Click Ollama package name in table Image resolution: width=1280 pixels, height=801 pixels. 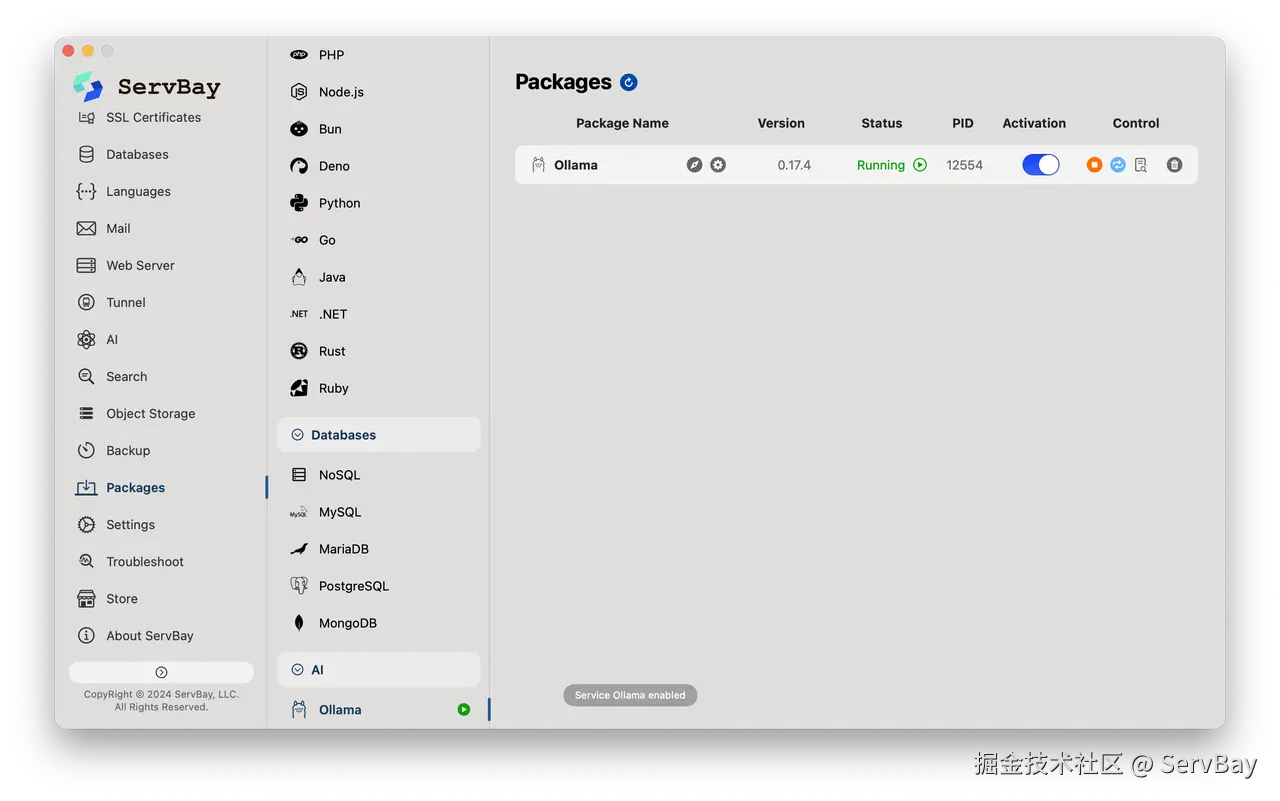(576, 165)
